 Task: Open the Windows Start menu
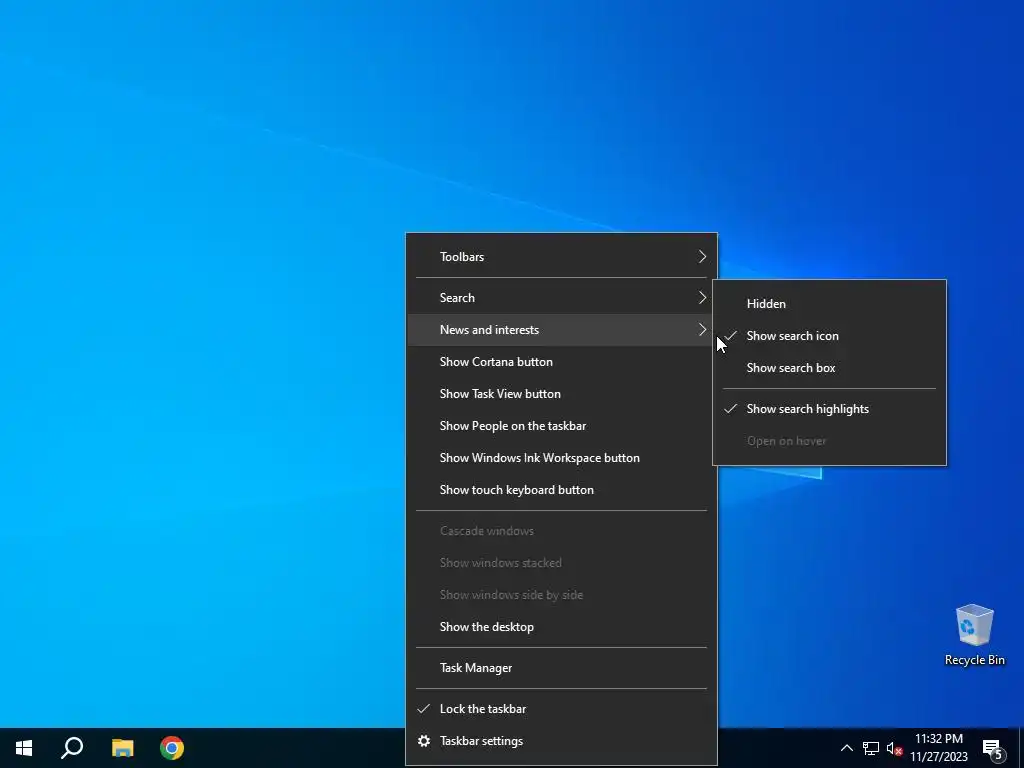point(24,748)
